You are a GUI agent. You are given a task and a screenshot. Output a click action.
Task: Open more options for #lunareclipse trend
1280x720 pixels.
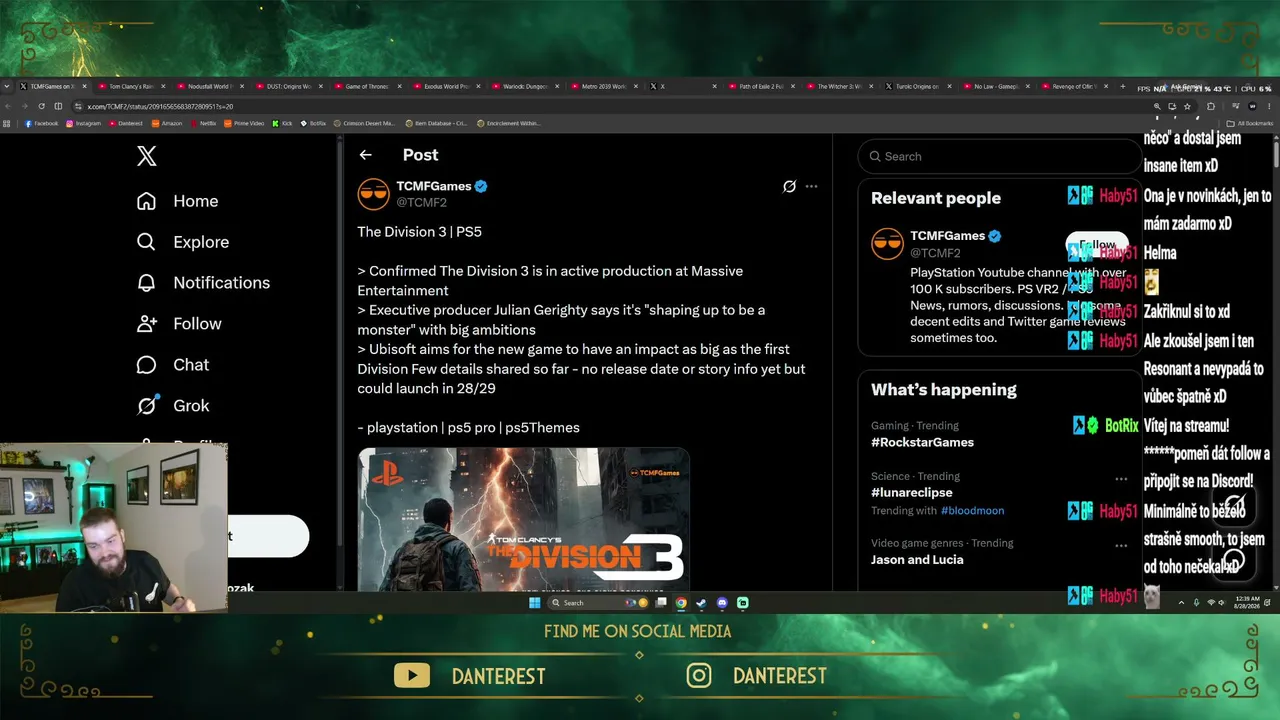(1121, 479)
